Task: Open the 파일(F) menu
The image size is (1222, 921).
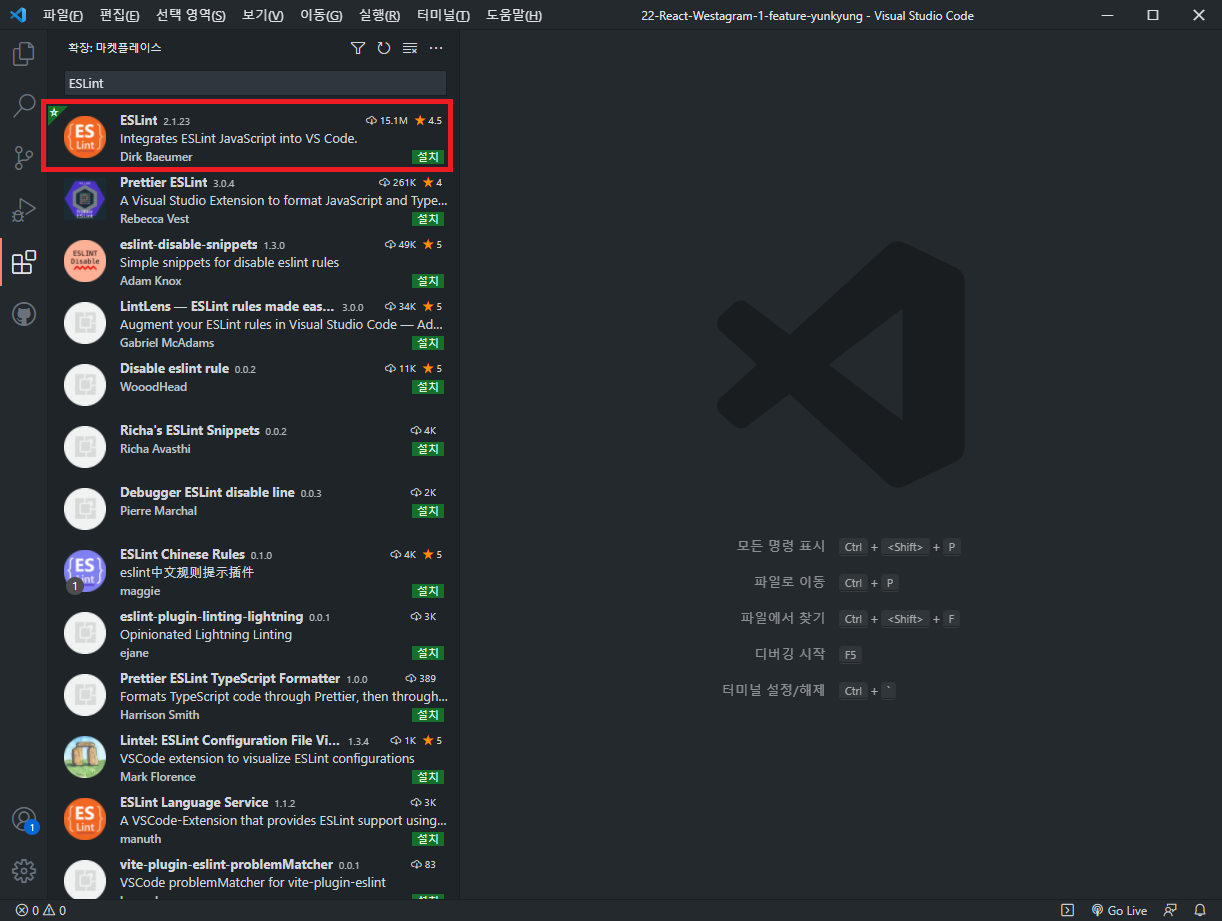Action: point(63,16)
